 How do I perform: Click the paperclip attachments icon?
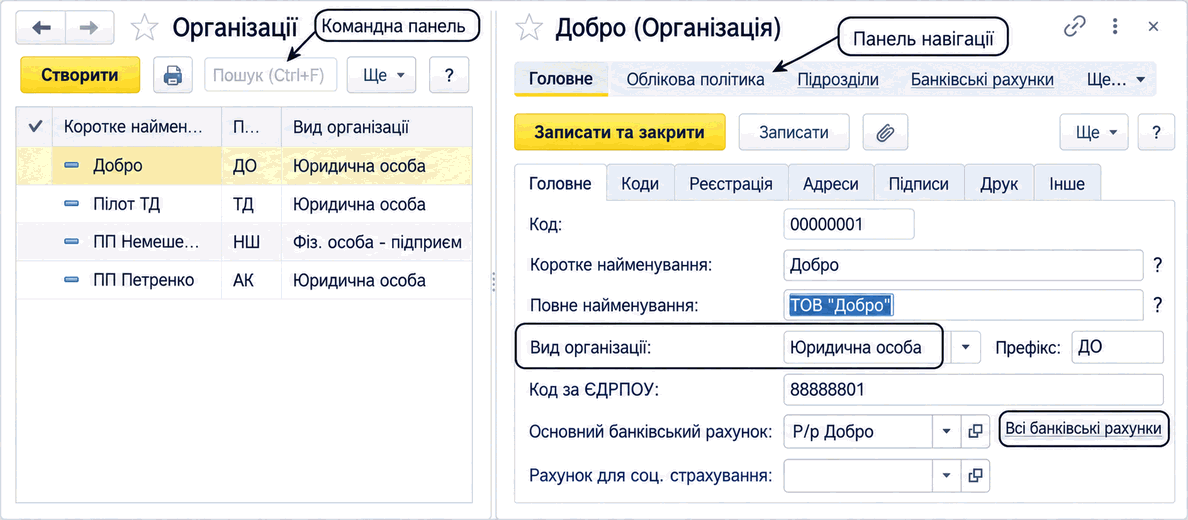tap(885, 133)
